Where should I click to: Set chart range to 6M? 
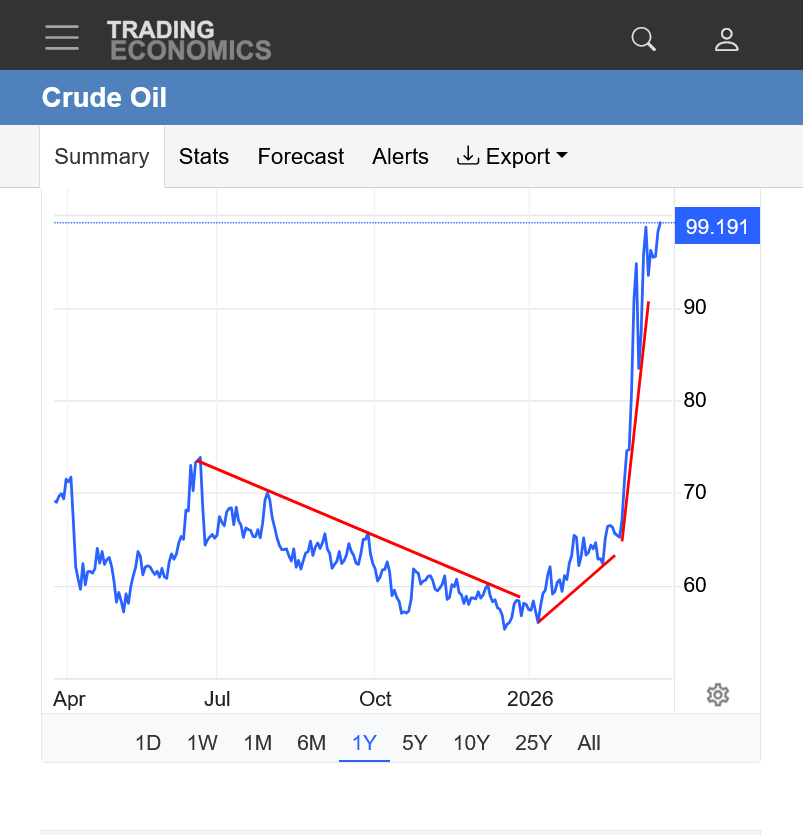tap(312, 743)
